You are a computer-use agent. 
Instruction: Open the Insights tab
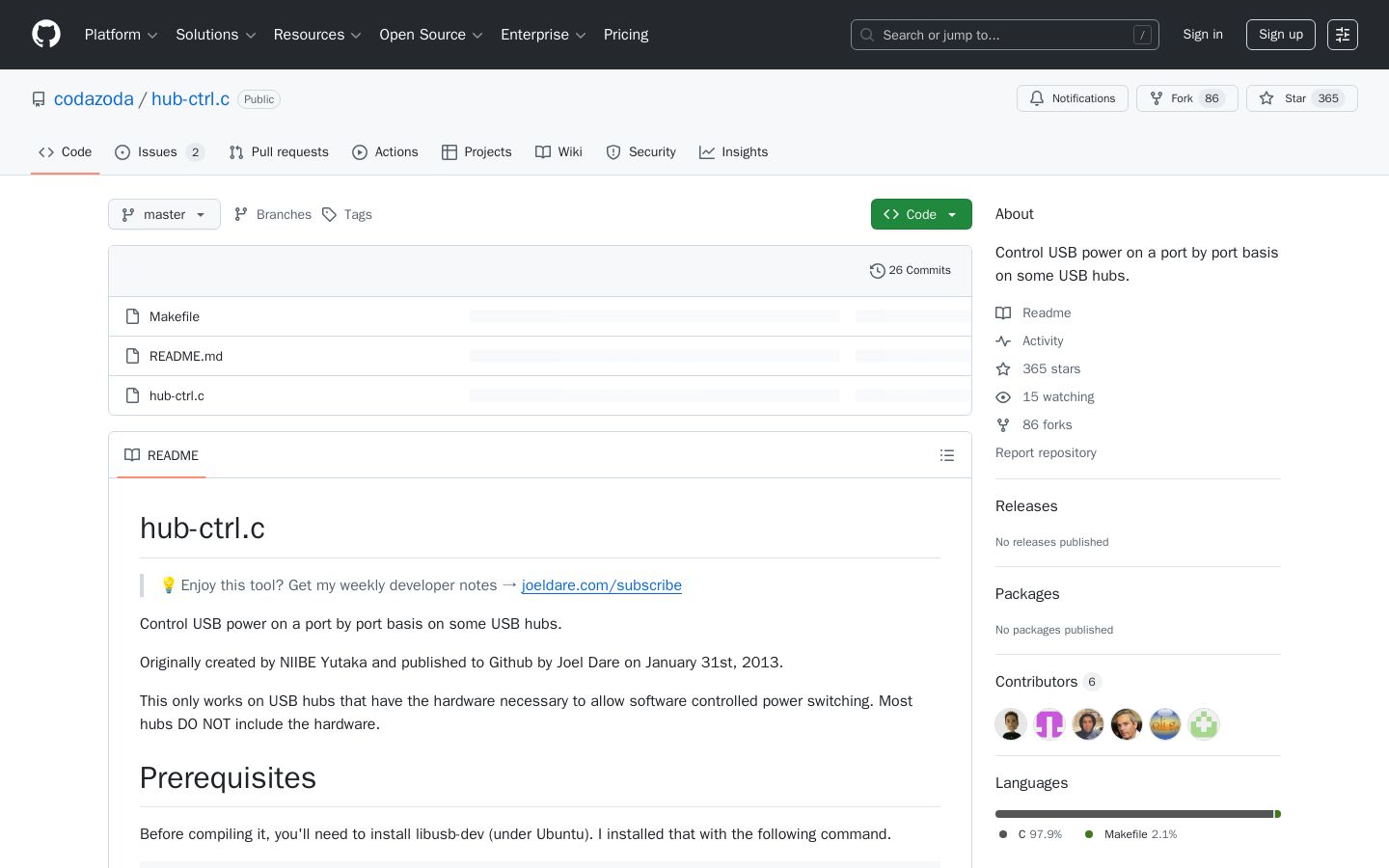733,152
